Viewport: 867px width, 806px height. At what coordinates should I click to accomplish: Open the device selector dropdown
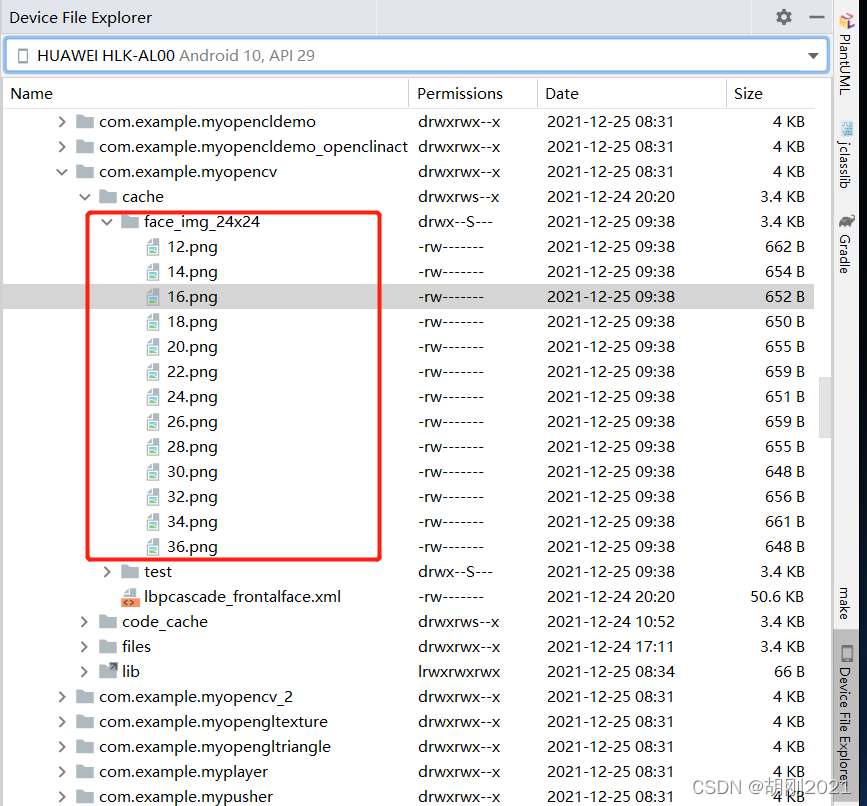[x=813, y=55]
